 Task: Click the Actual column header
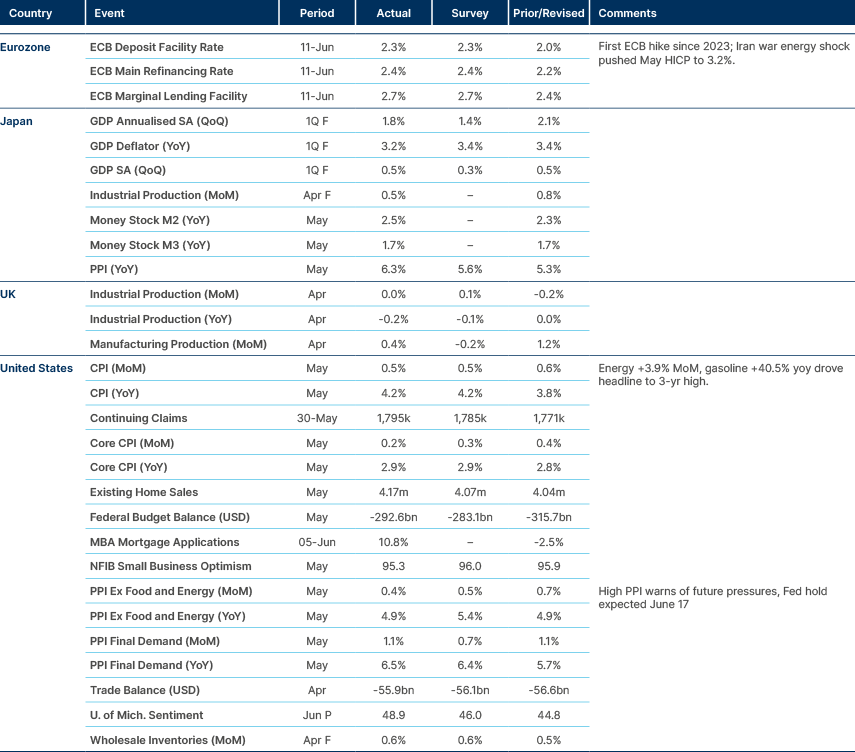393,13
